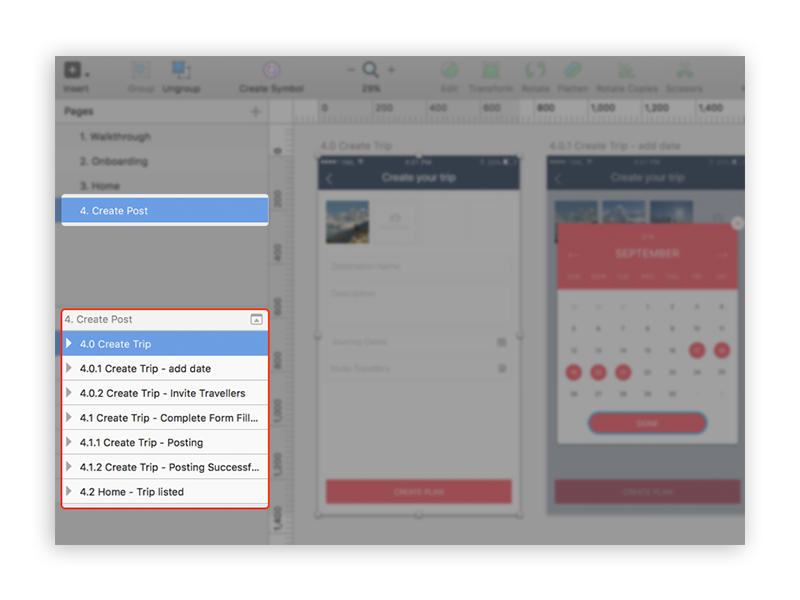Add a new page with the plus button
800x600 pixels.
tap(256, 111)
